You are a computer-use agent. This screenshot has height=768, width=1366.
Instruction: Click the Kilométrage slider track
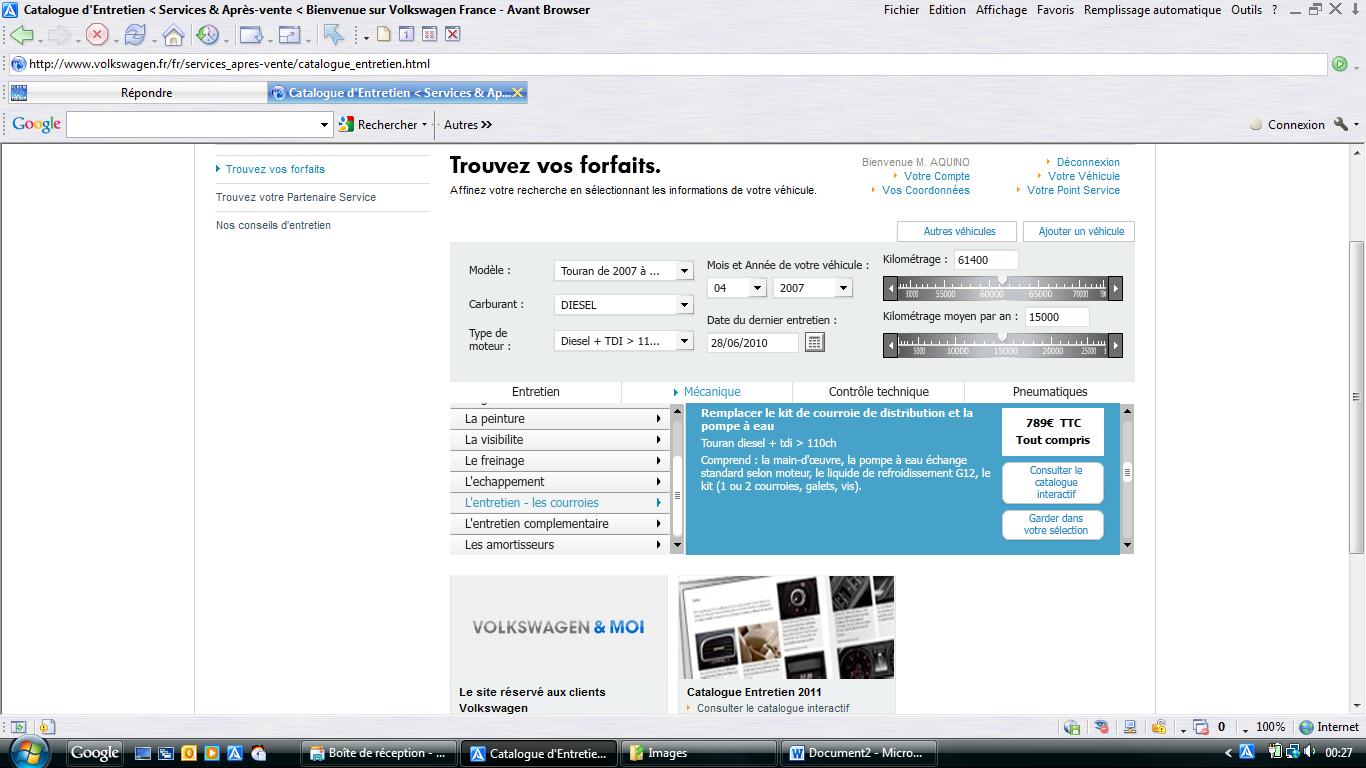point(1002,289)
